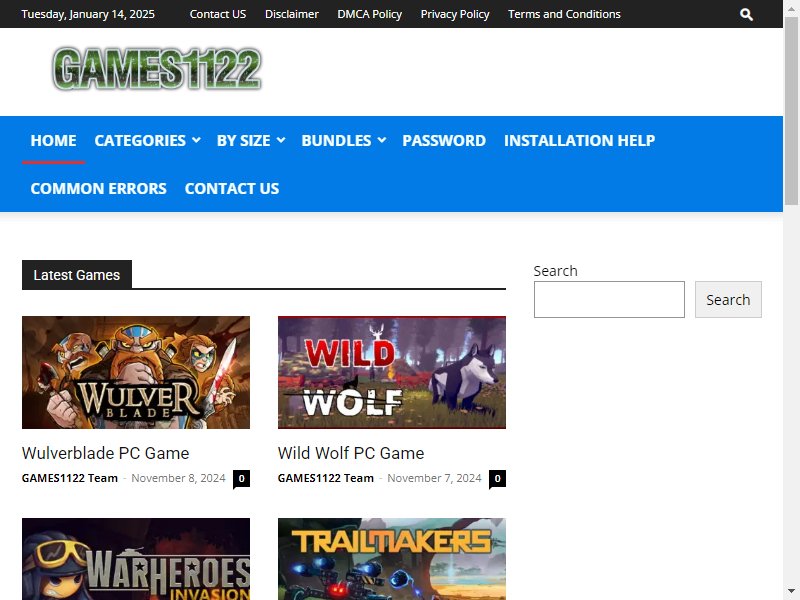The height and width of the screenshot is (600, 800).
Task: Open comment count badge for Wulverblade
Action: click(x=241, y=479)
